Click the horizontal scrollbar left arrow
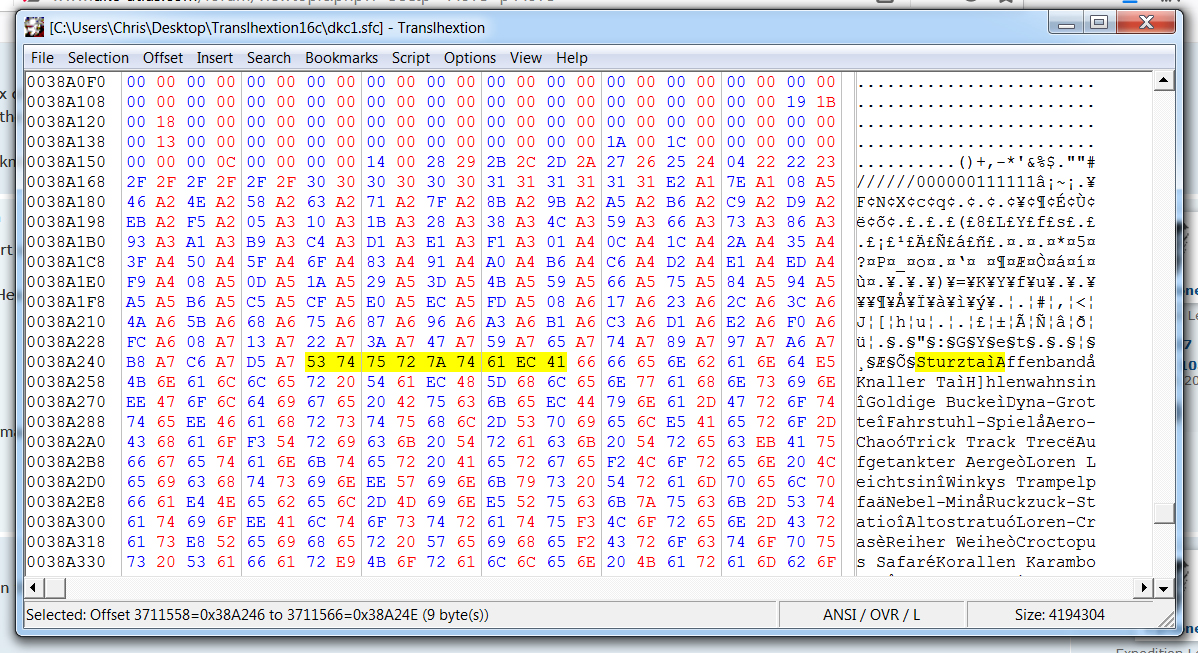This screenshot has width=1198, height=653. [33, 587]
